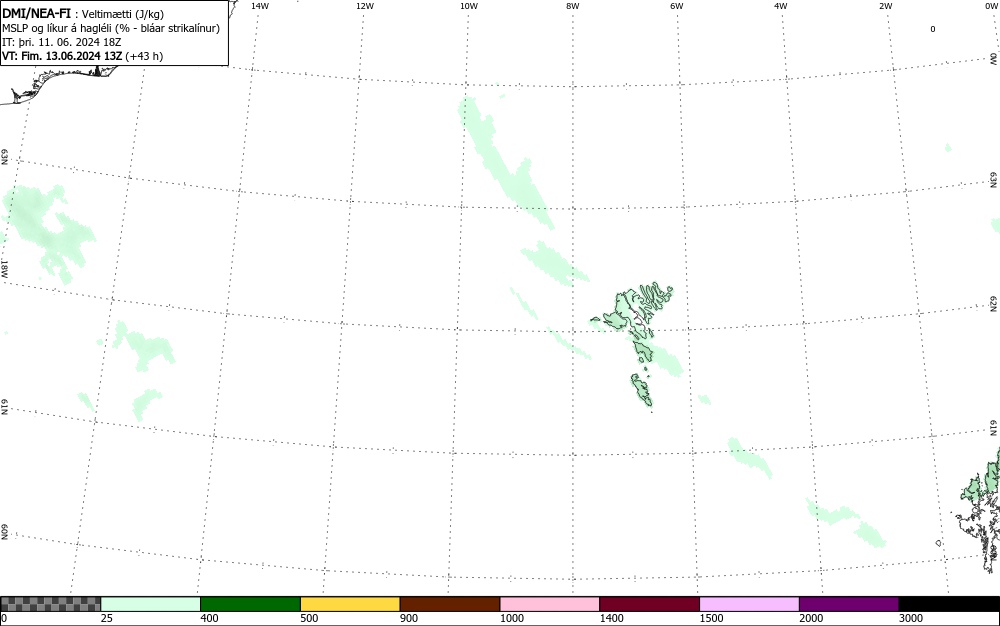1000x626 pixels.
Task: Click the "500" legend value
Action: 309,618
